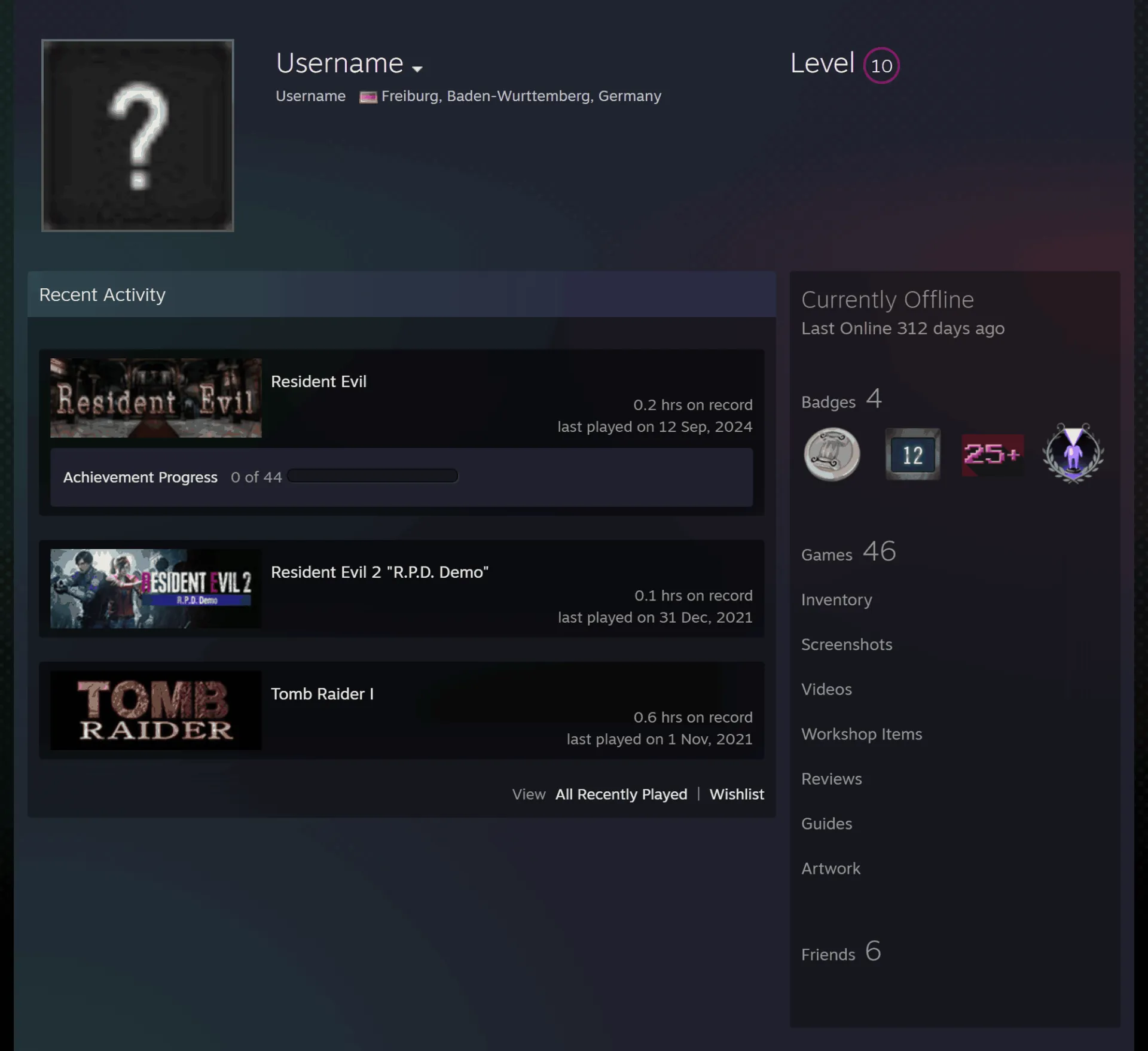This screenshot has width=1148, height=1051.
Task: Open the Inventory link
Action: click(836, 599)
